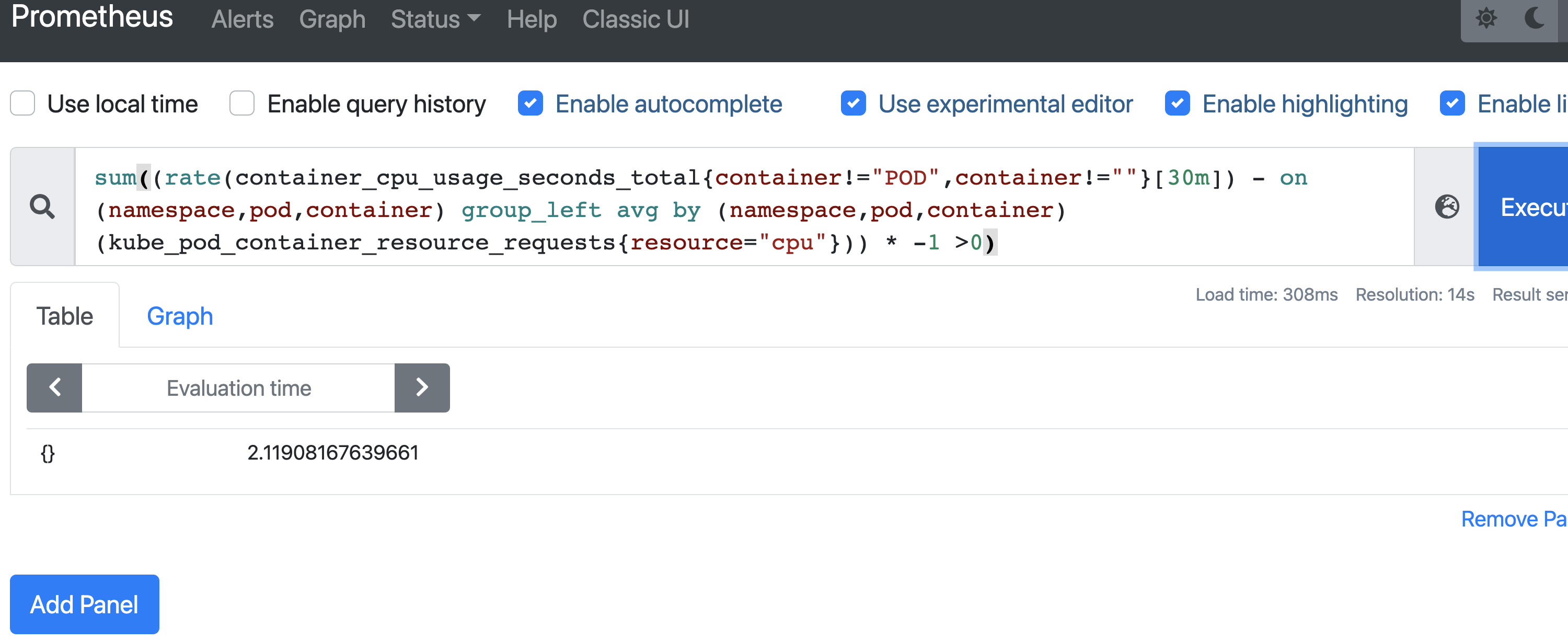Enable the query history checkbox
The height and width of the screenshot is (641, 1568).
(241, 103)
